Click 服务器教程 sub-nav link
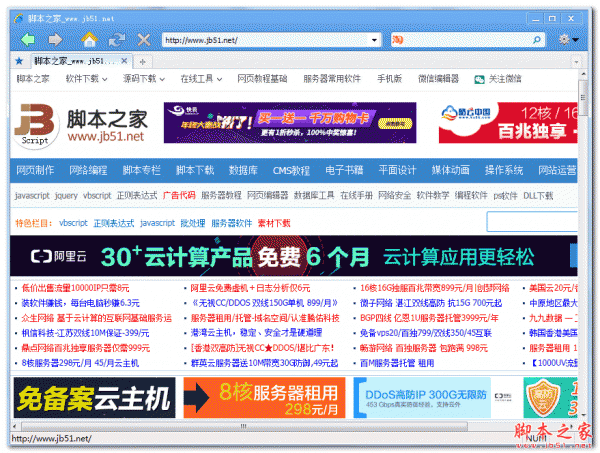This screenshot has width=600, height=453. (x=221, y=196)
